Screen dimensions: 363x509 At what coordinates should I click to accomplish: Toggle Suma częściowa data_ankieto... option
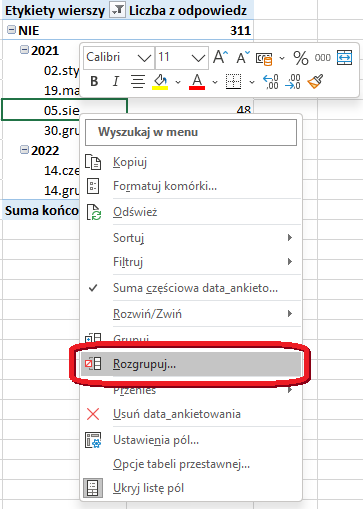coord(191,288)
